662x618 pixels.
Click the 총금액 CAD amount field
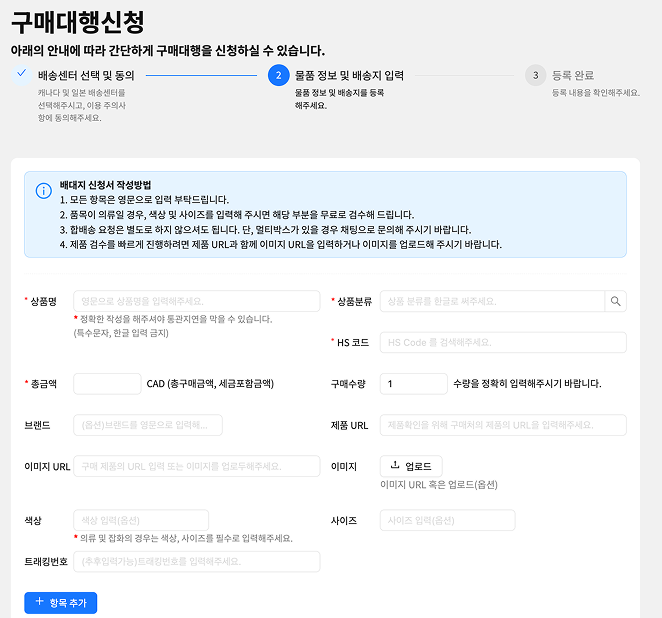tap(107, 384)
